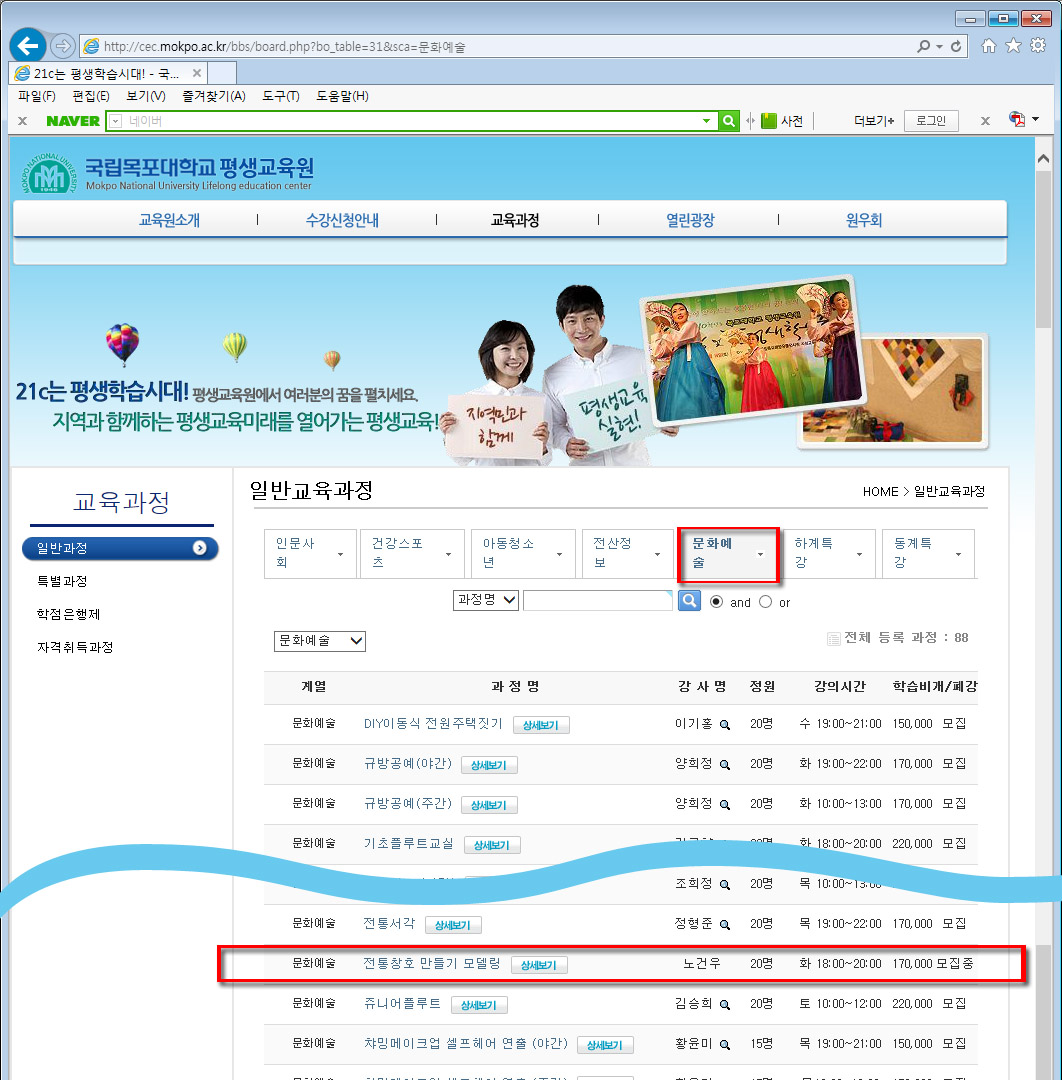Image resolution: width=1062 pixels, height=1080 pixels.
Task: Open the 즐겨찾기(A) menu
Action: click(x=214, y=96)
